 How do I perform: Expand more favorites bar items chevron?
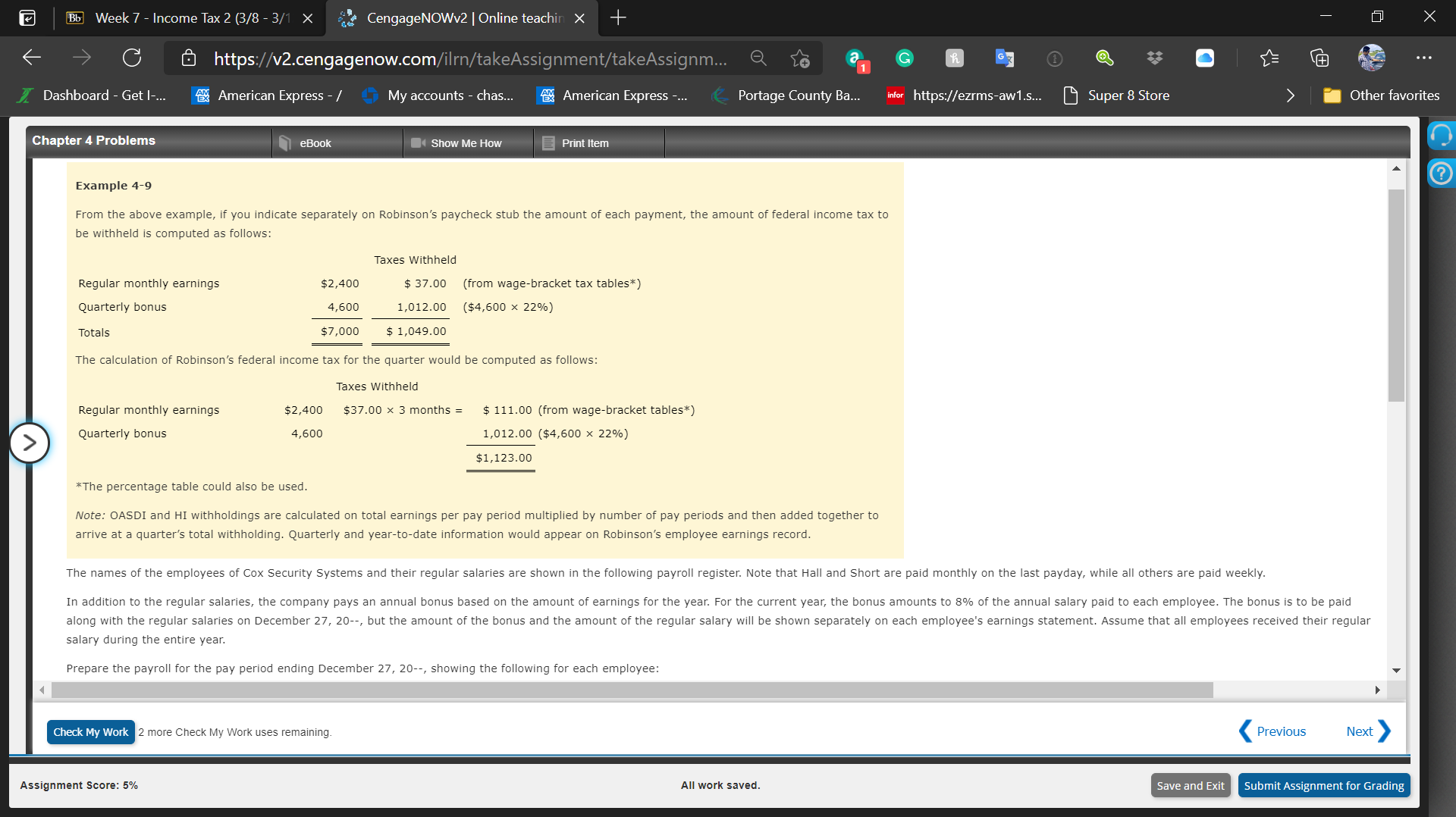pos(1290,95)
